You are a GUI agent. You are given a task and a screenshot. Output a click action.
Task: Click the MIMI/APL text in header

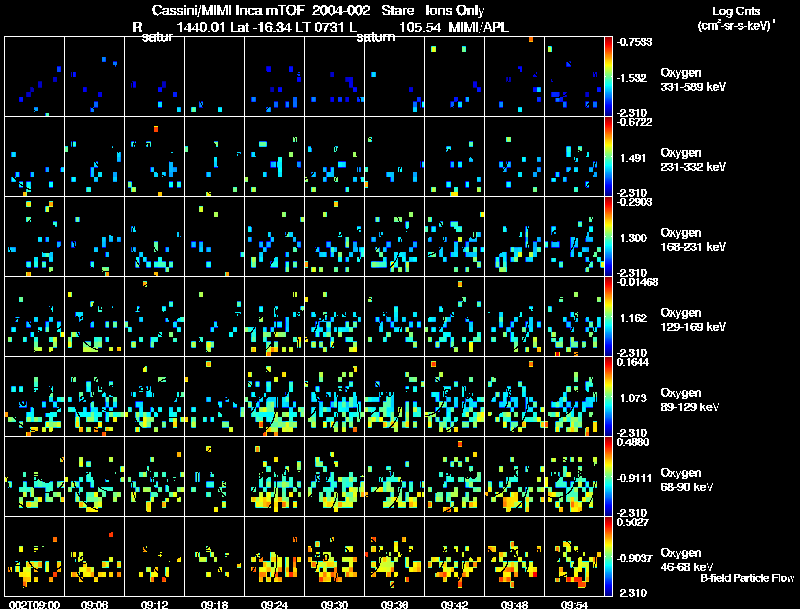tap(479, 27)
